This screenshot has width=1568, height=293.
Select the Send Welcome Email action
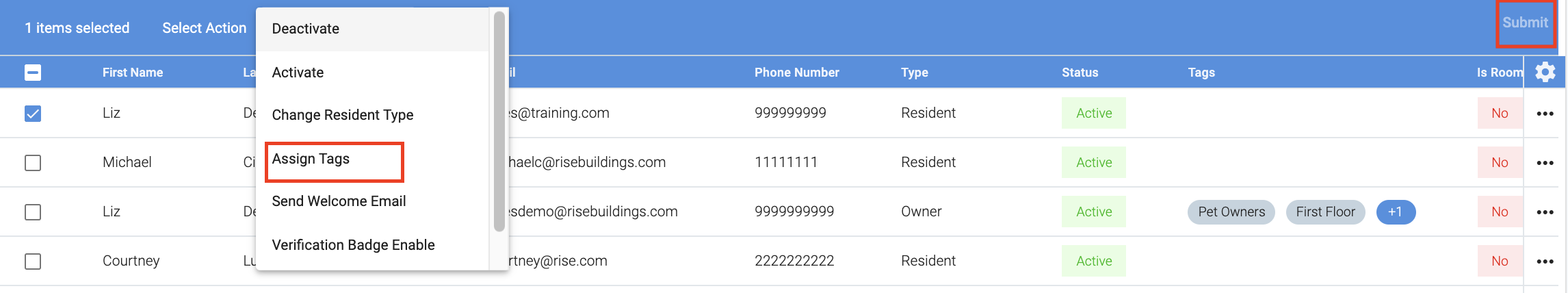[x=339, y=201]
